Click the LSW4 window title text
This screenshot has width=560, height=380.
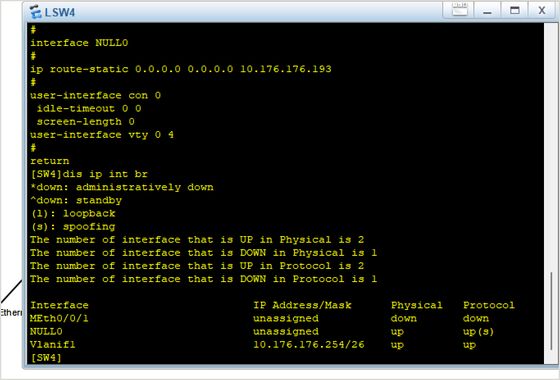click(x=59, y=12)
